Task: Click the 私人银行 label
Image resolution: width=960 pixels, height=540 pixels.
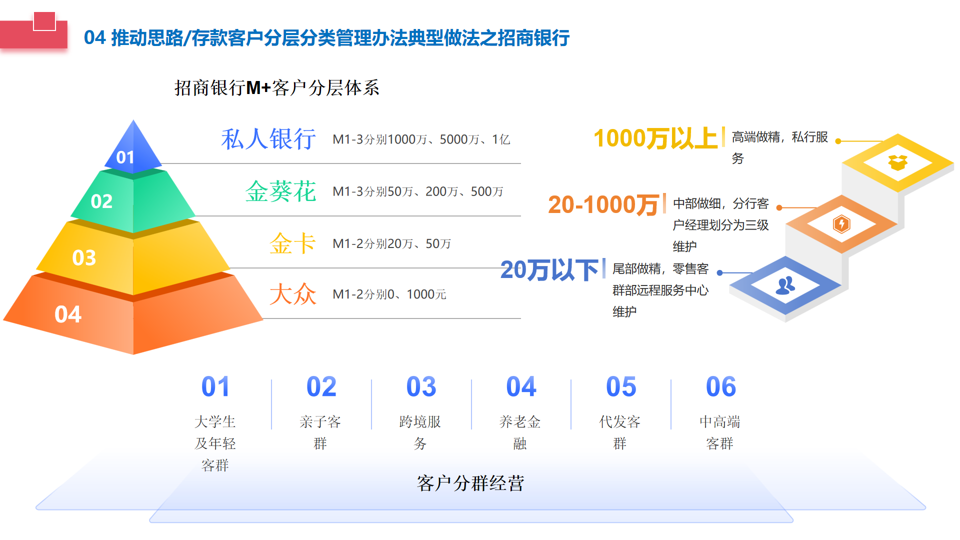Action: click(x=268, y=139)
